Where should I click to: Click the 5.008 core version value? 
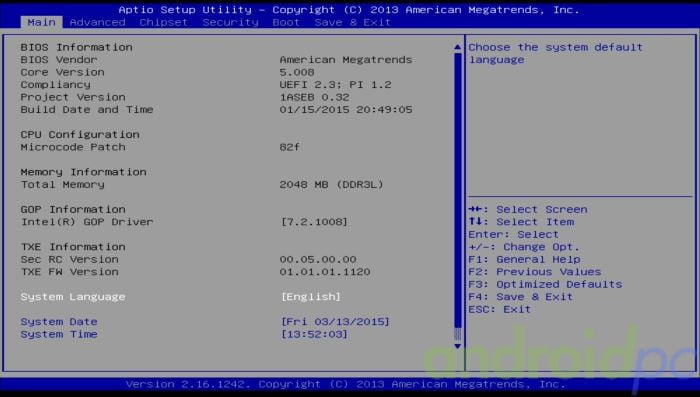(x=297, y=72)
